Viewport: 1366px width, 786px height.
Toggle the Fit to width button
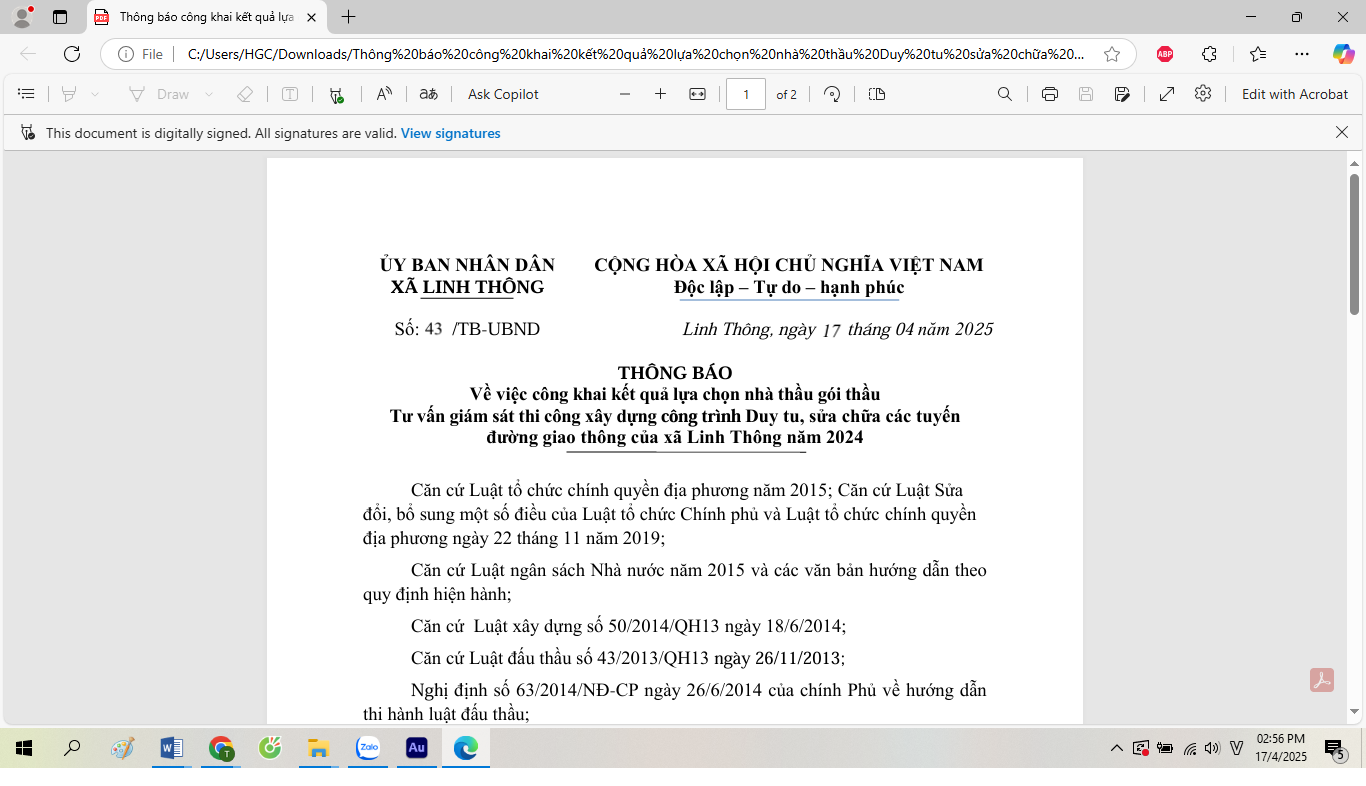(x=698, y=94)
